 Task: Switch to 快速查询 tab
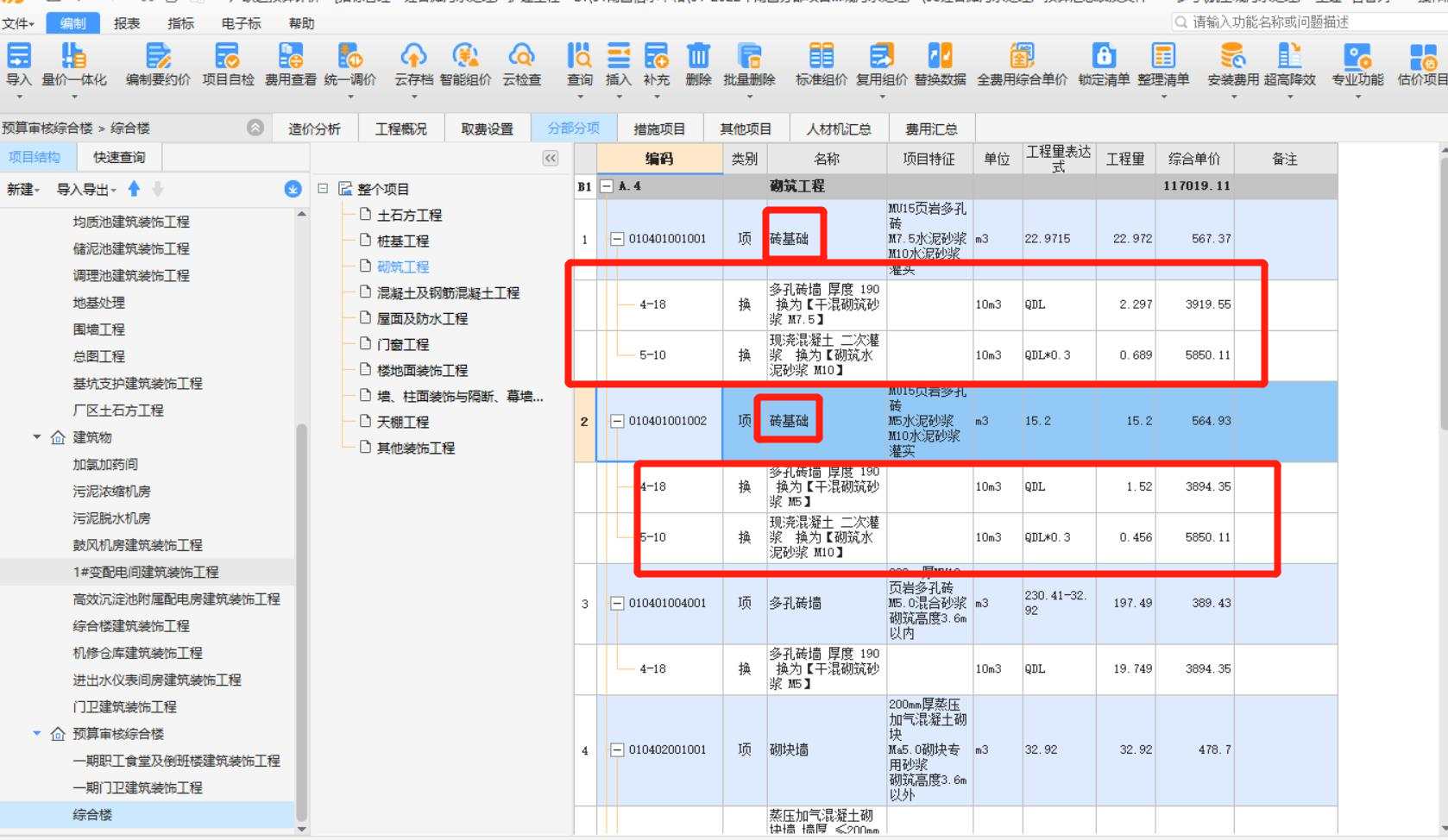click(x=119, y=157)
